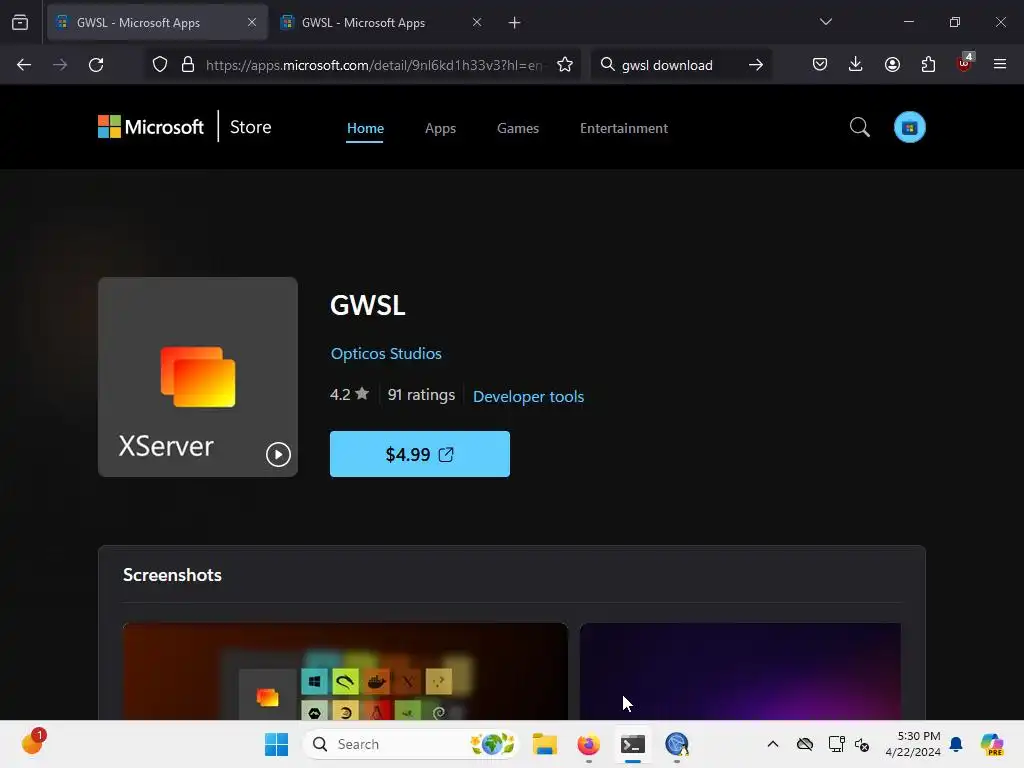Screen dimensions: 1024x768
Task: Switch to the second GWSL tab
Action: click(x=382, y=23)
